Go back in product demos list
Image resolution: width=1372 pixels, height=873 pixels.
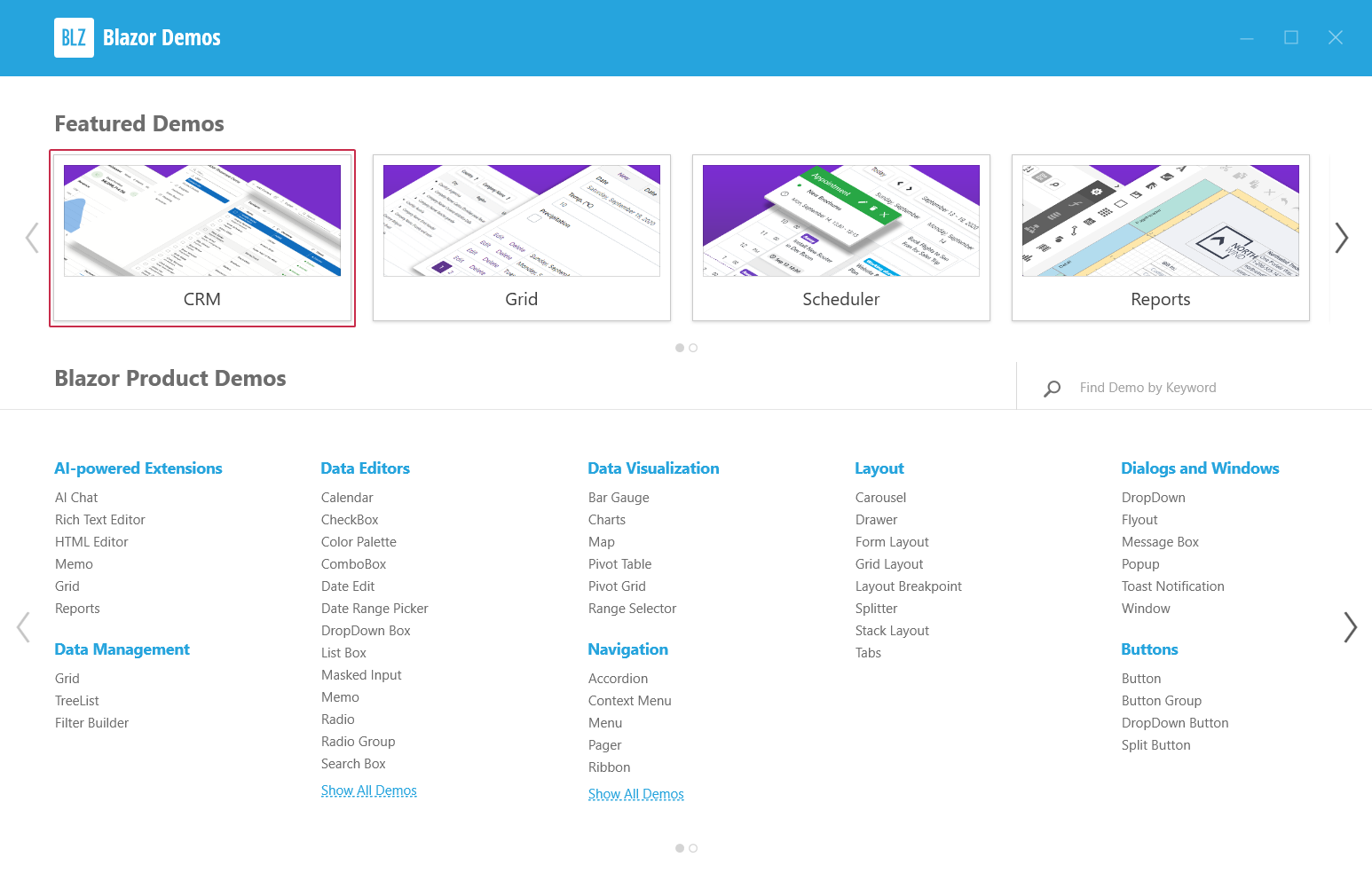[x=24, y=627]
